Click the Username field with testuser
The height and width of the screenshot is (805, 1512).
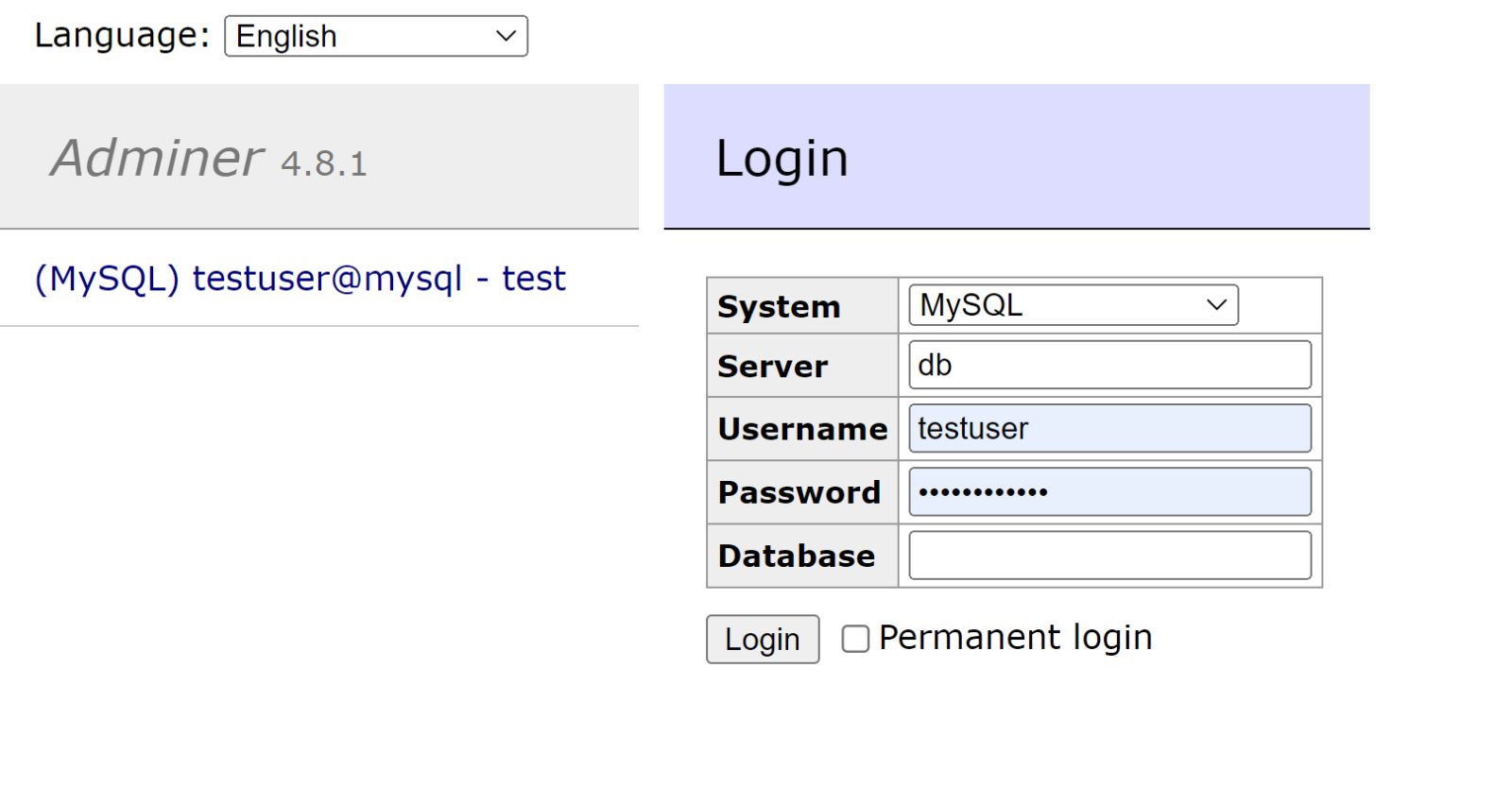coord(1109,429)
